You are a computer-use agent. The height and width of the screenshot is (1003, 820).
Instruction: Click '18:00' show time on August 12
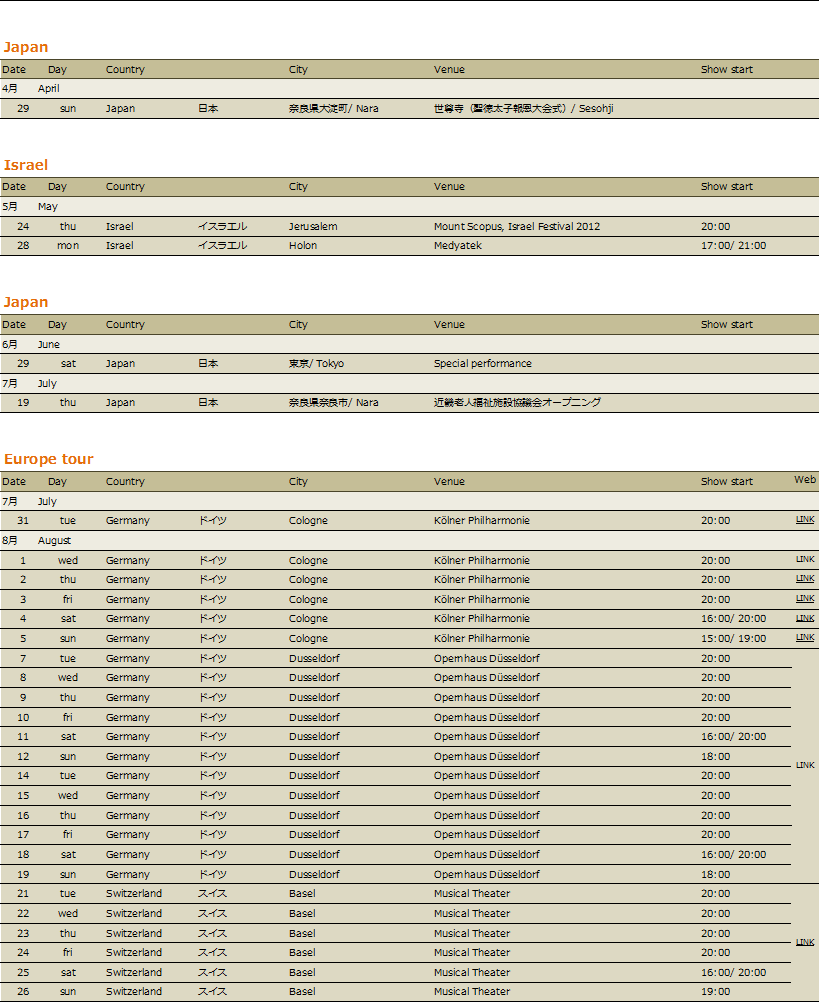coord(715,757)
